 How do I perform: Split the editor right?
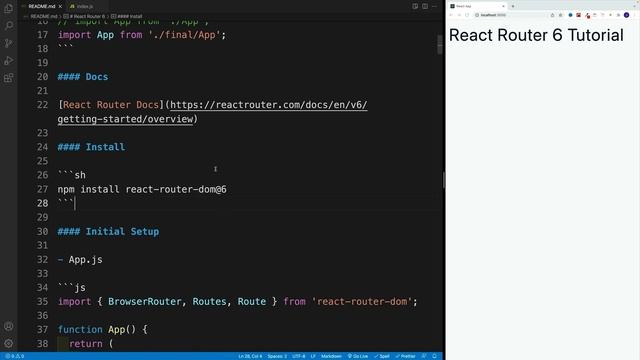point(425,6)
